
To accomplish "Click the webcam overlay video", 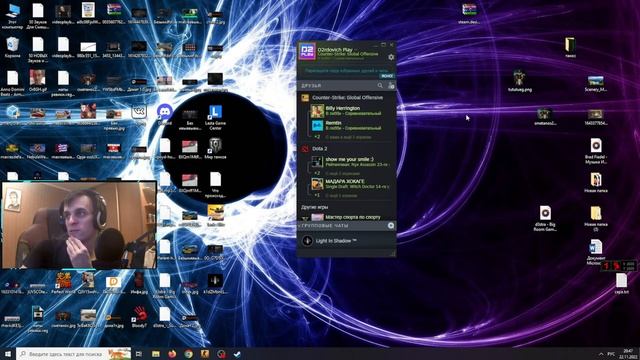I will (79, 225).
